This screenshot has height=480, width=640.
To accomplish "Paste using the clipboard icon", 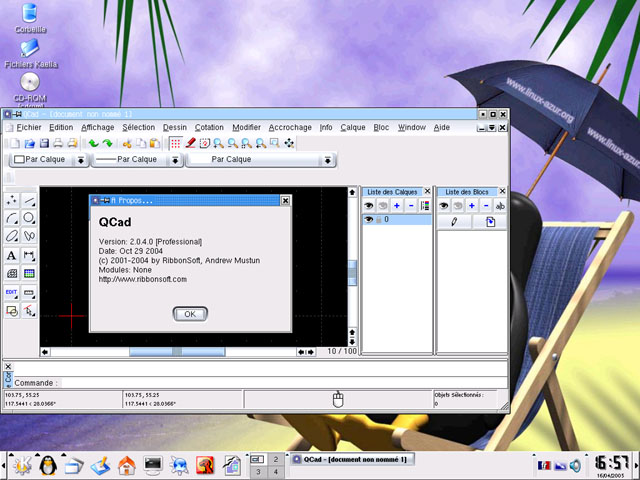I will tap(155, 143).
